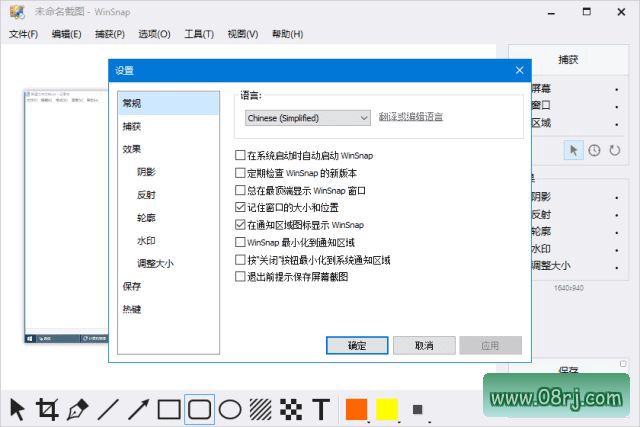
Task: Select 保存 in settings category list
Action: (169, 286)
